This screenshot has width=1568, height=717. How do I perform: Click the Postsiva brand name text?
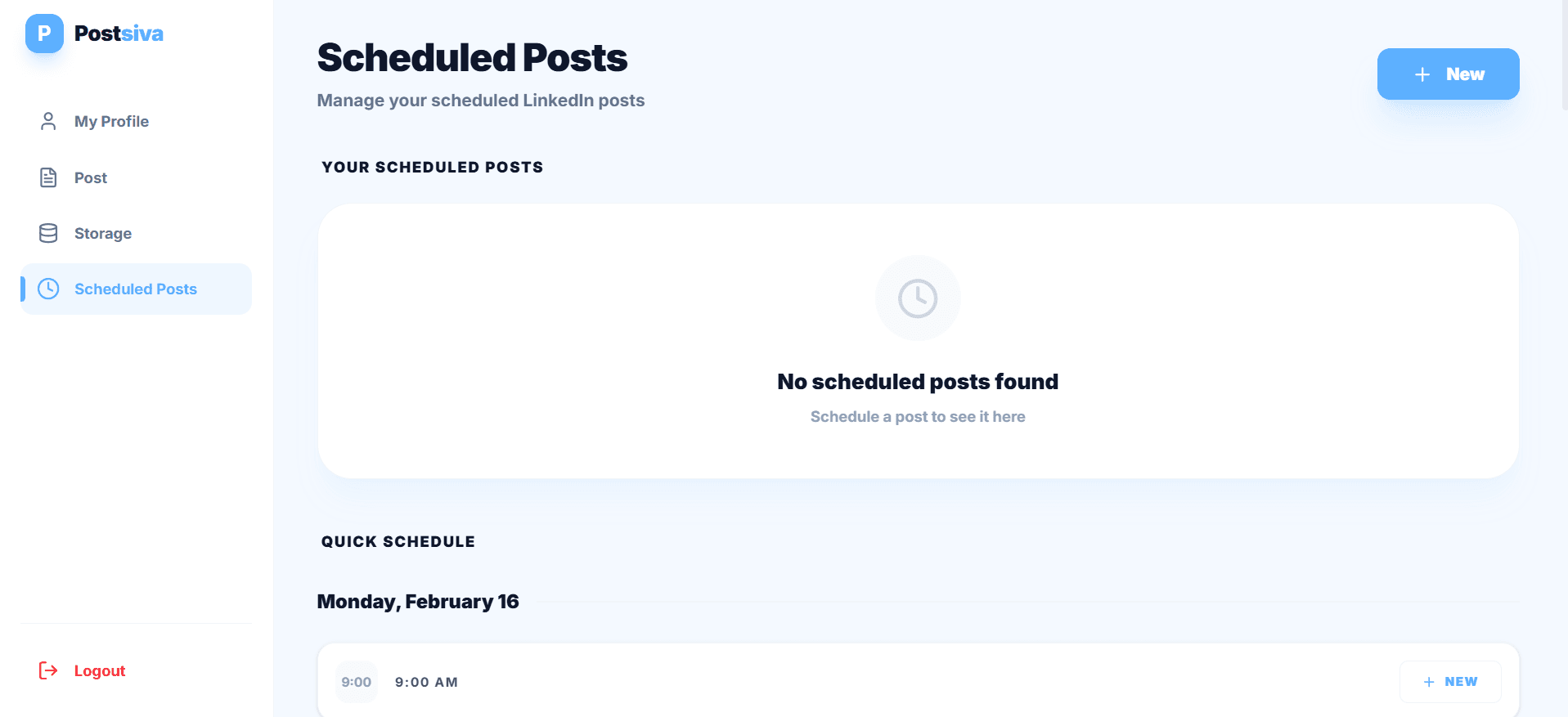119,34
